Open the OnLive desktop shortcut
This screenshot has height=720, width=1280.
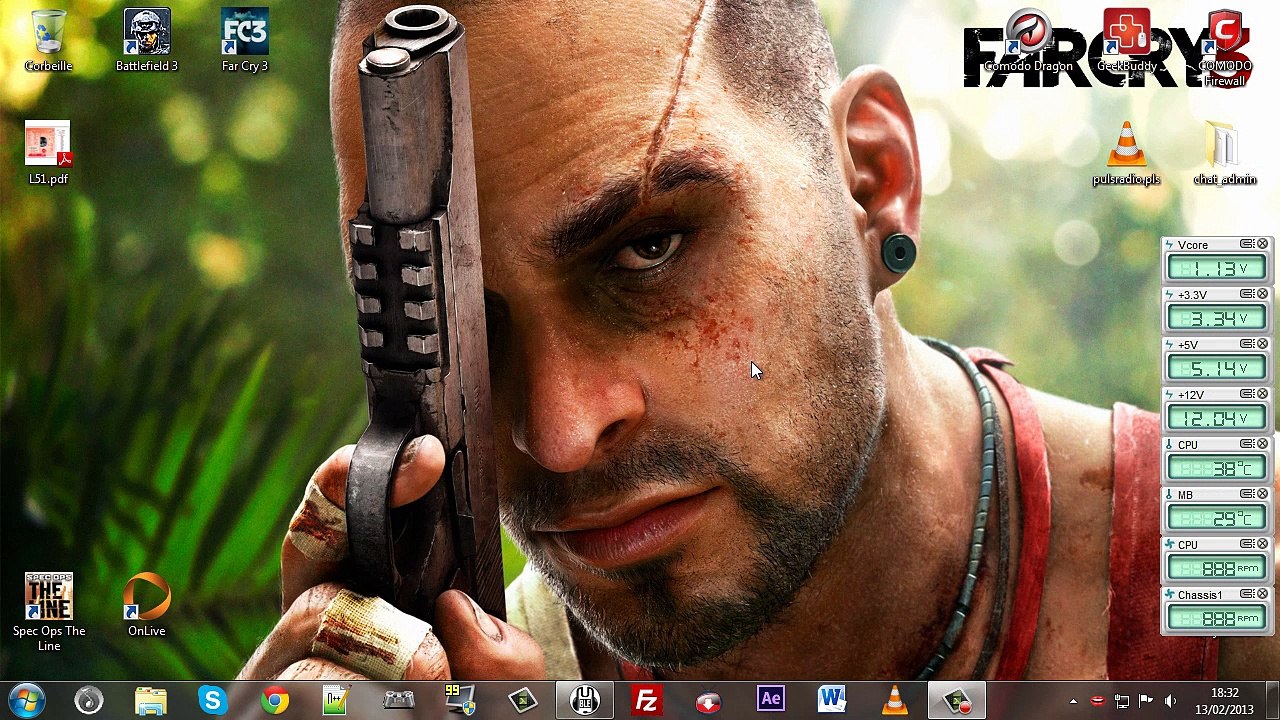coord(147,605)
